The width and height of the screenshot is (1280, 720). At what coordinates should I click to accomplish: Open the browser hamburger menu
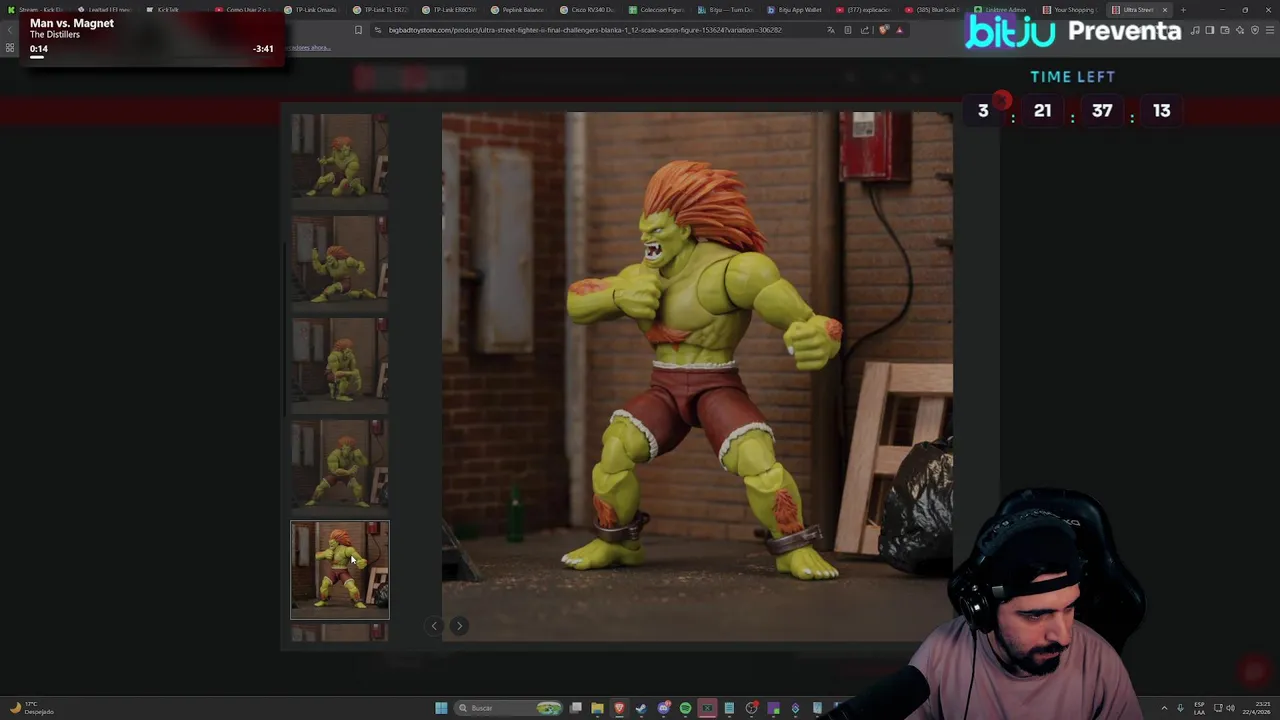[1268, 30]
